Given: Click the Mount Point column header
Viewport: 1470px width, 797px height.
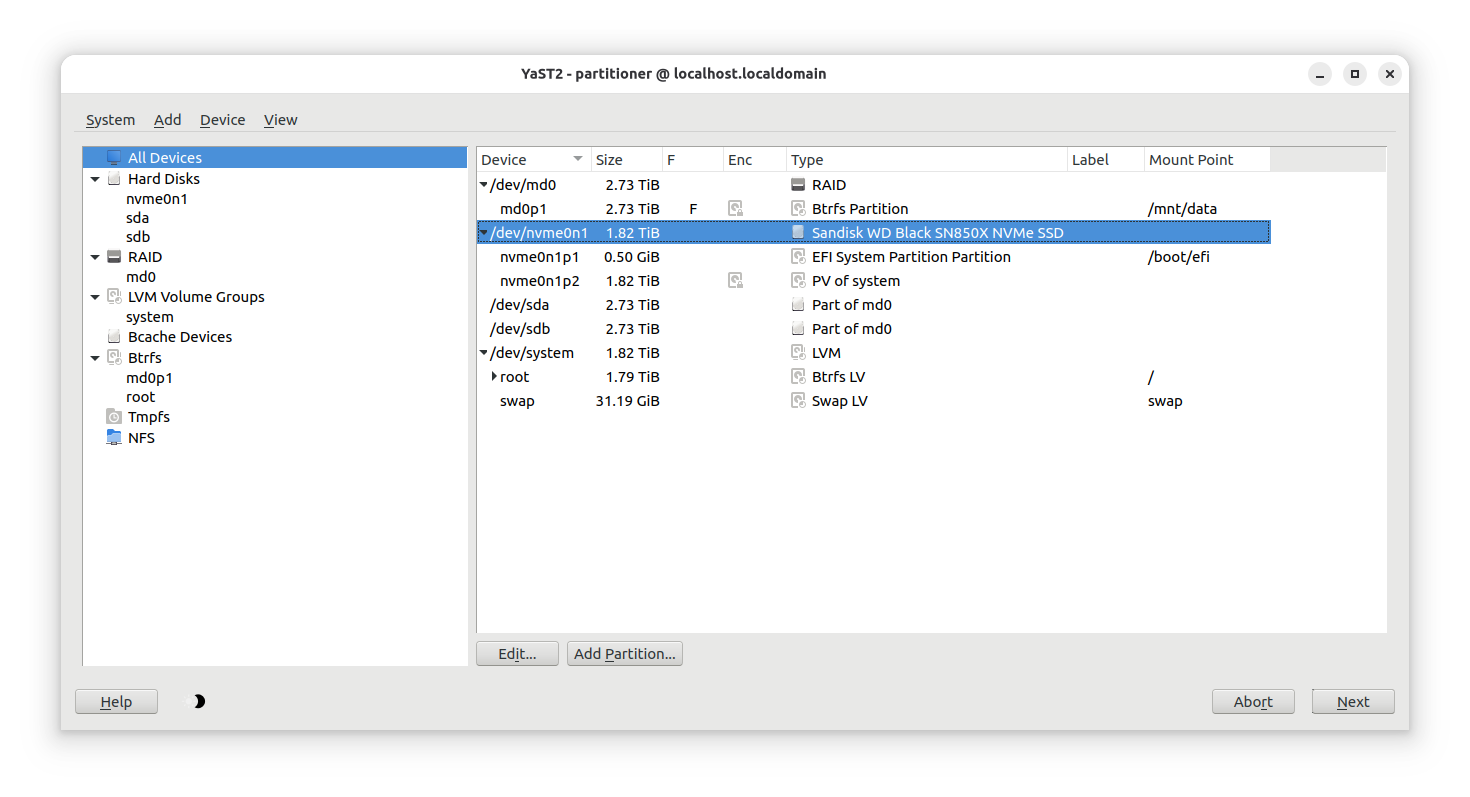Looking at the screenshot, I should pos(1207,160).
